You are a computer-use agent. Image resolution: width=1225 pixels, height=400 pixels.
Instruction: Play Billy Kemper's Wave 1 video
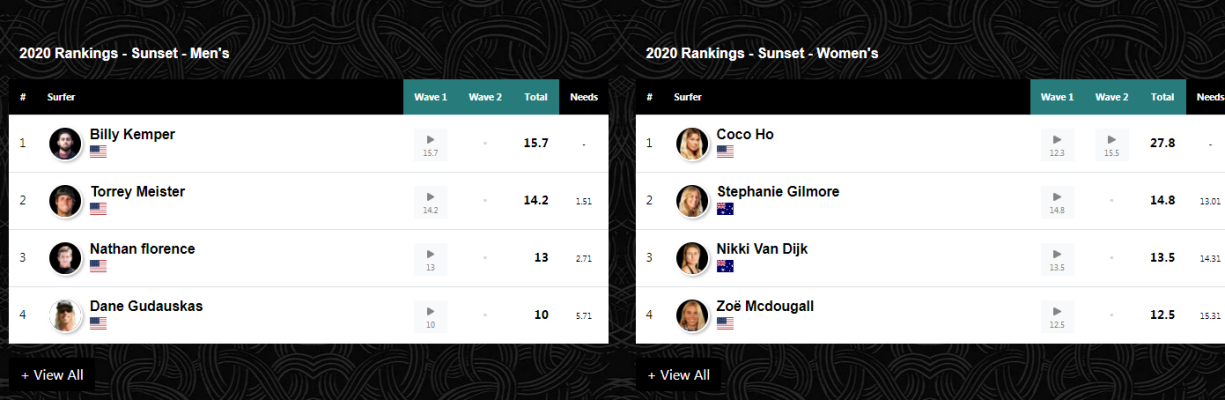[430, 145]
